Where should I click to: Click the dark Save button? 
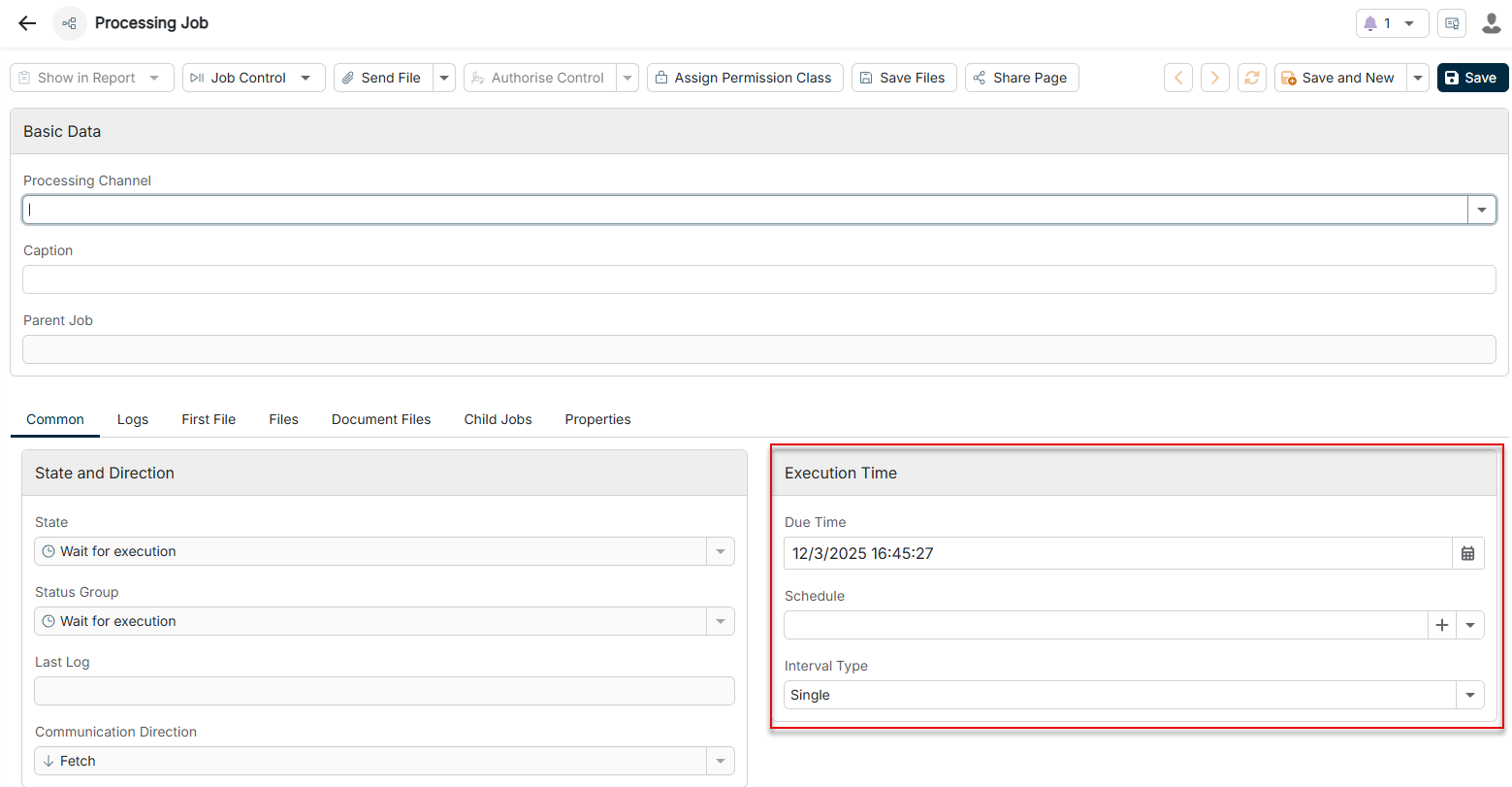click(x=1472, y=78)
